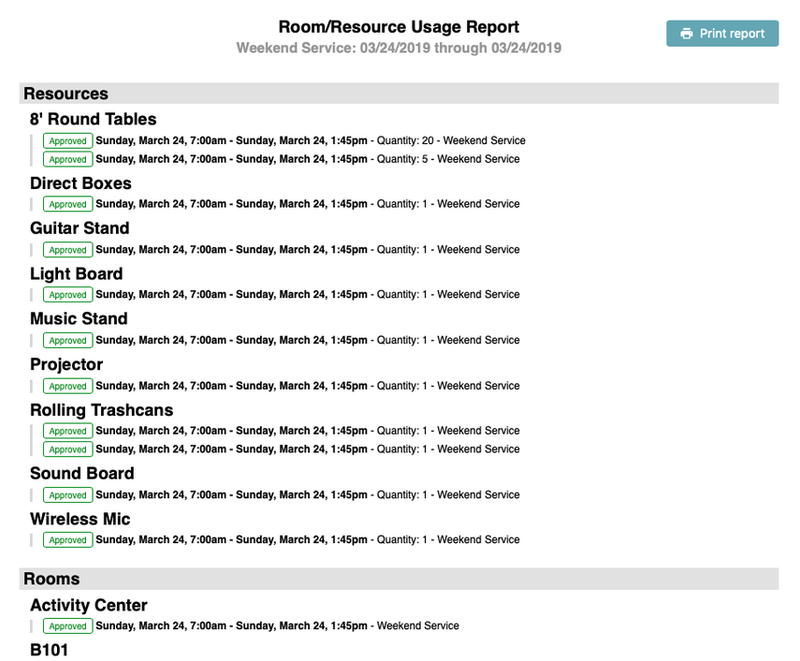Click the Approved badge under Guitar Stand
The image size is (800, 661).
(67, 249)
